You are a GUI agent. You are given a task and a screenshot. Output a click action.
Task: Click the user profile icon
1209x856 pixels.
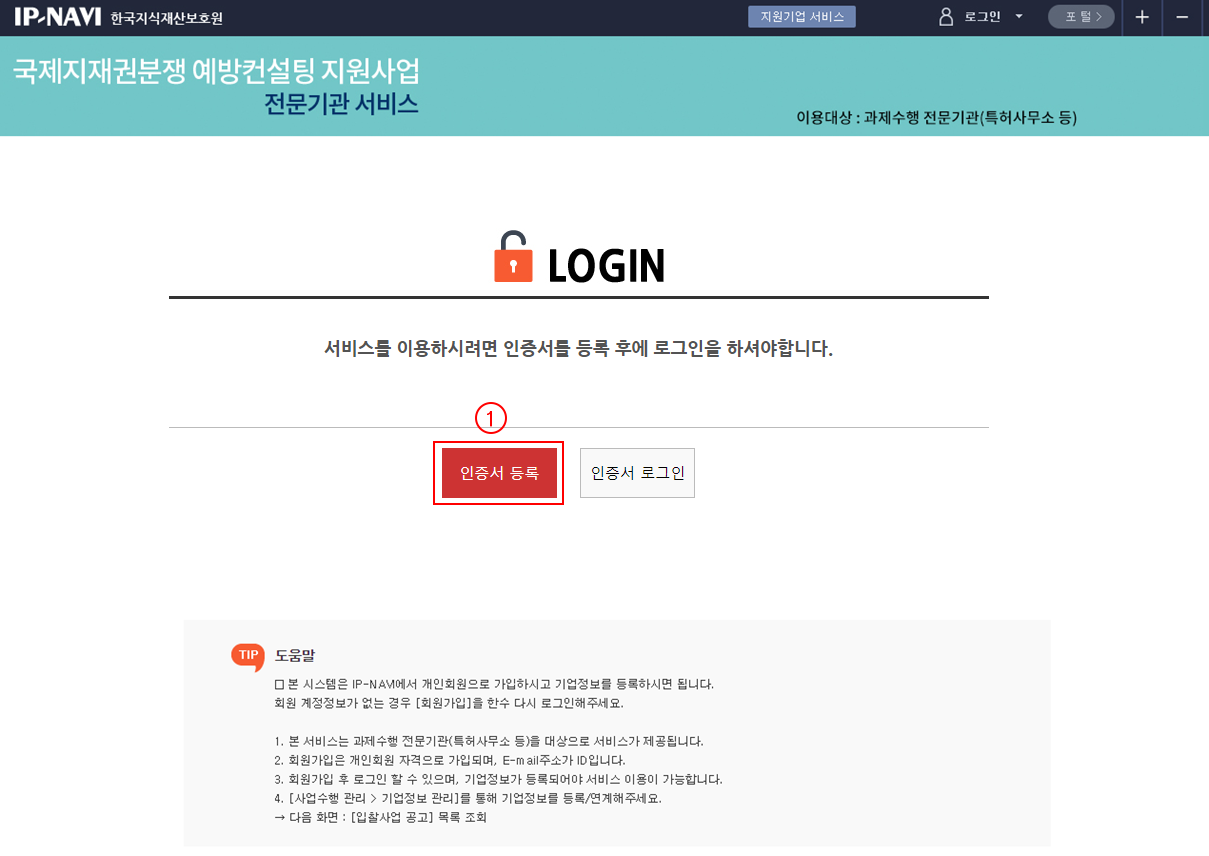tap(946, 17)
